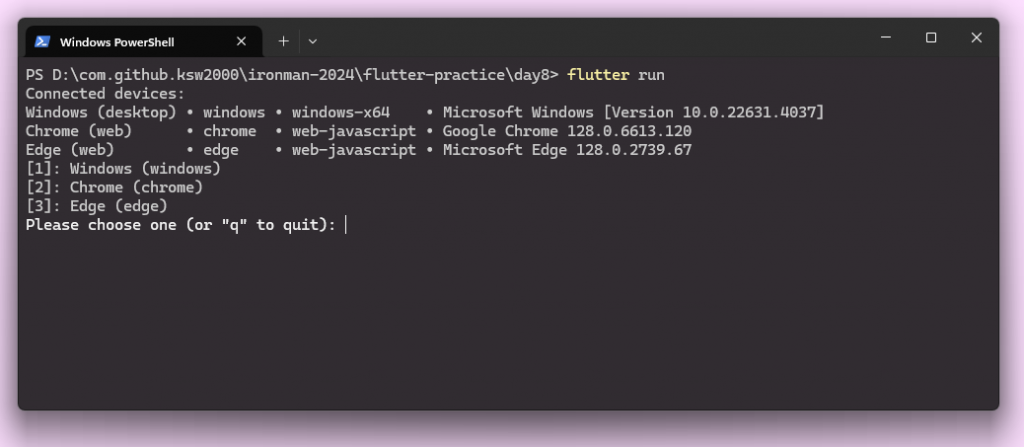Screen dimensions: 1024x447
Task: Click the "Connected devices:" text line
Action: (x=105, y=93)
